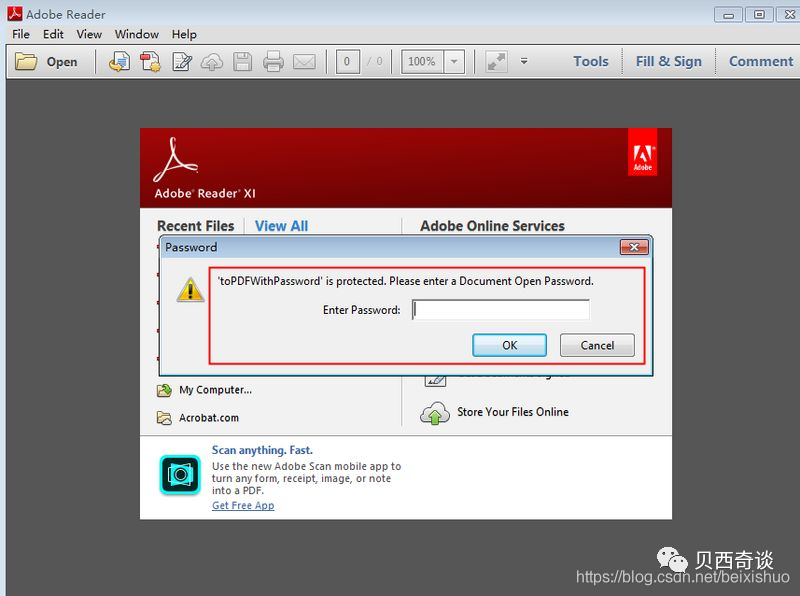800x596 pixels.
Task: Click the Open text button
Action: click(x=62, y=62)
